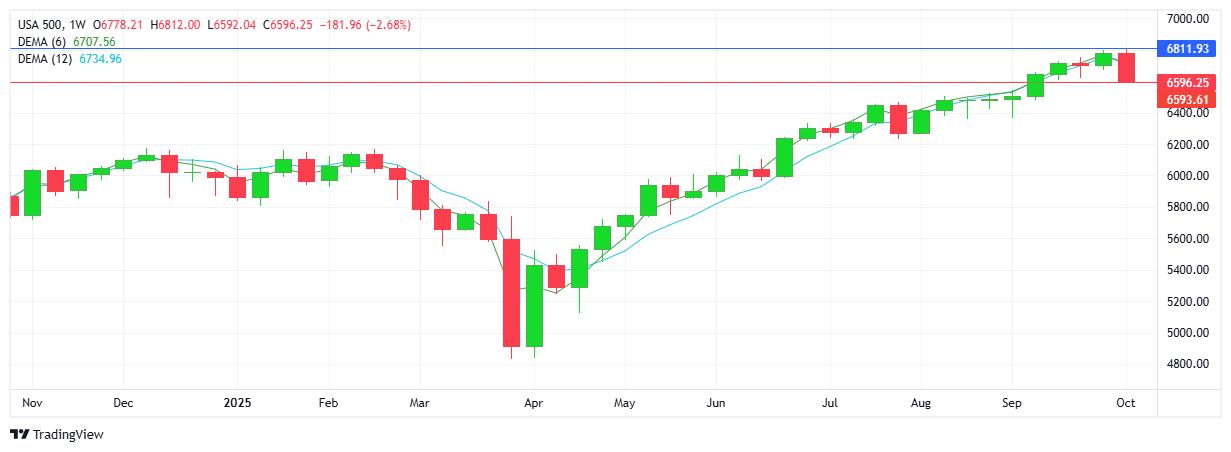
Task: Click the red 6593.61 price label
Action: [1187, 99]
